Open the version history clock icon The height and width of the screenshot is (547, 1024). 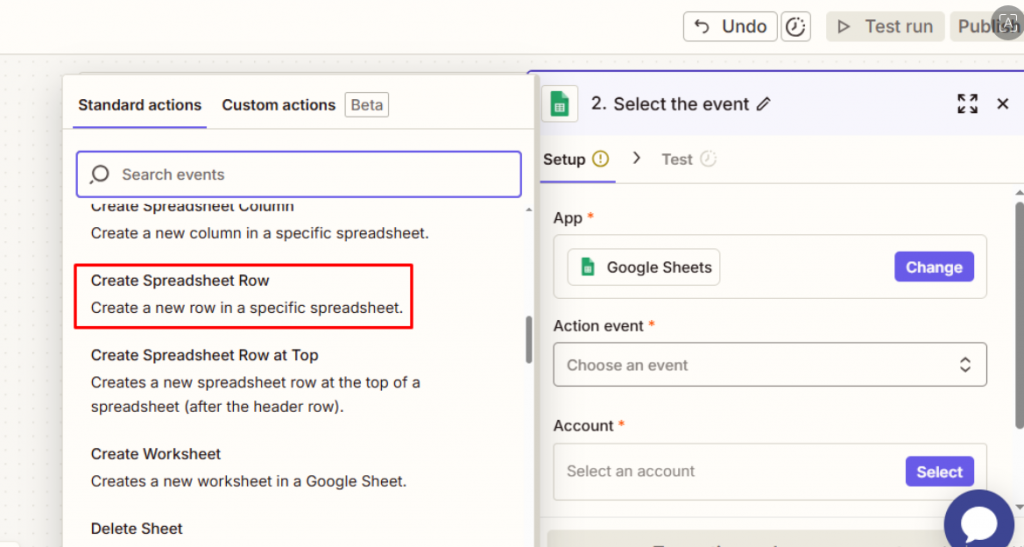coord(796,27)
